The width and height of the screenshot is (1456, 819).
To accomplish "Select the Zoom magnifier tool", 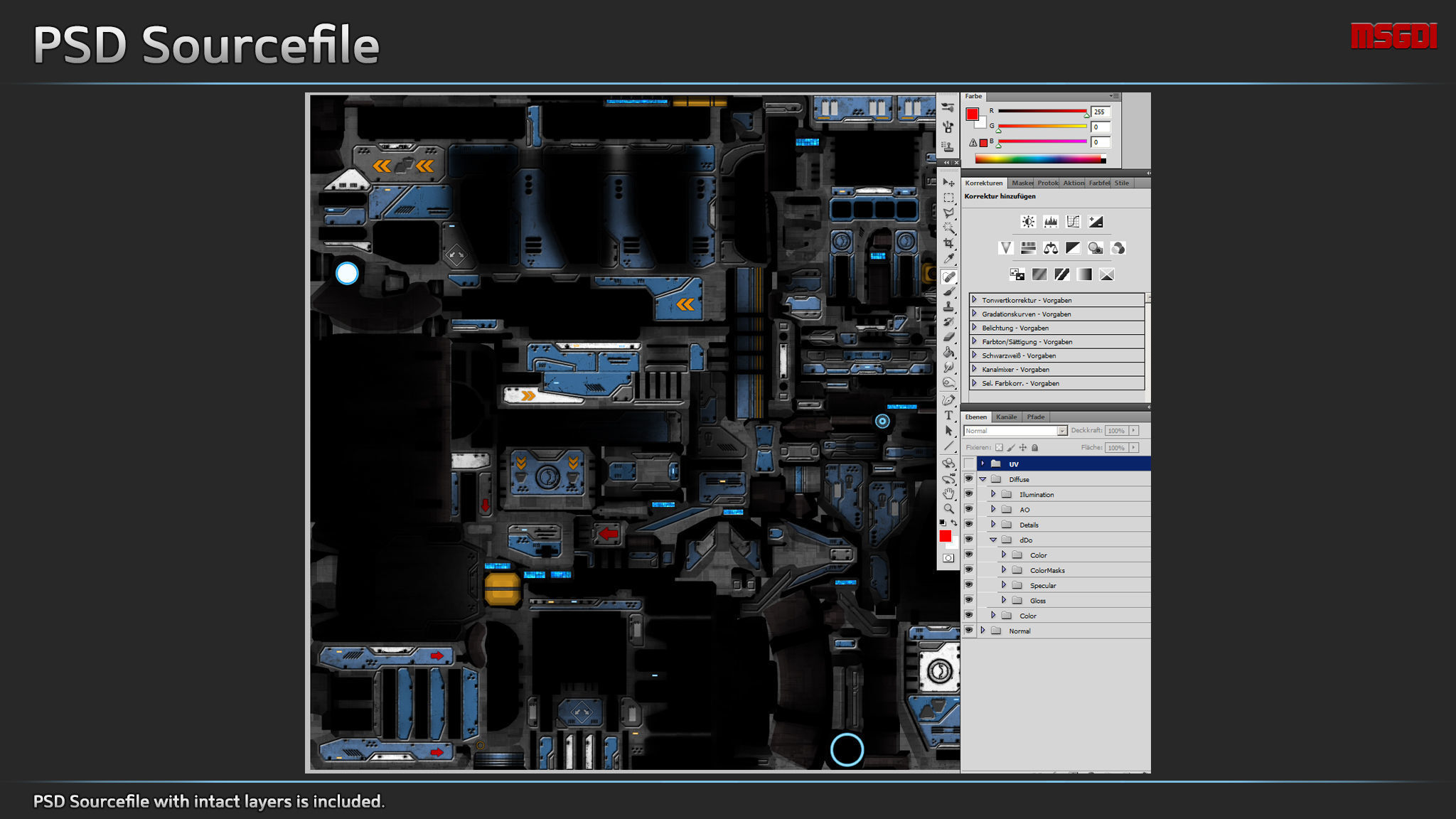I will pos(948,509).
